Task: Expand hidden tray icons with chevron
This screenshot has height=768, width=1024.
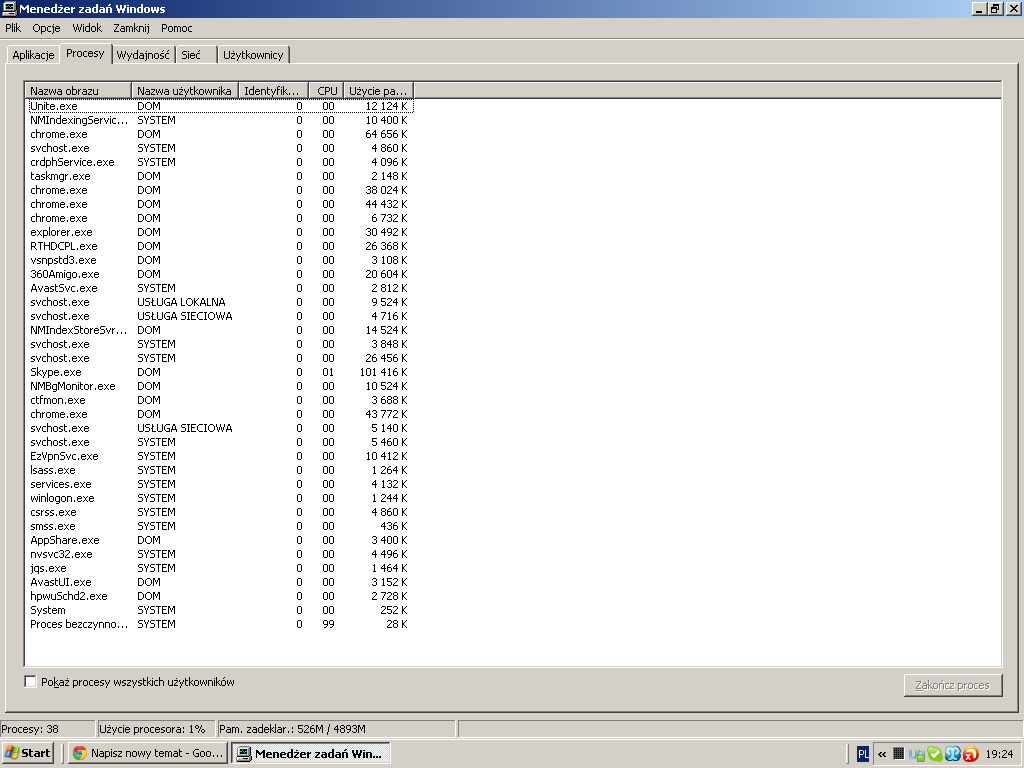Action: click(882, 754)
